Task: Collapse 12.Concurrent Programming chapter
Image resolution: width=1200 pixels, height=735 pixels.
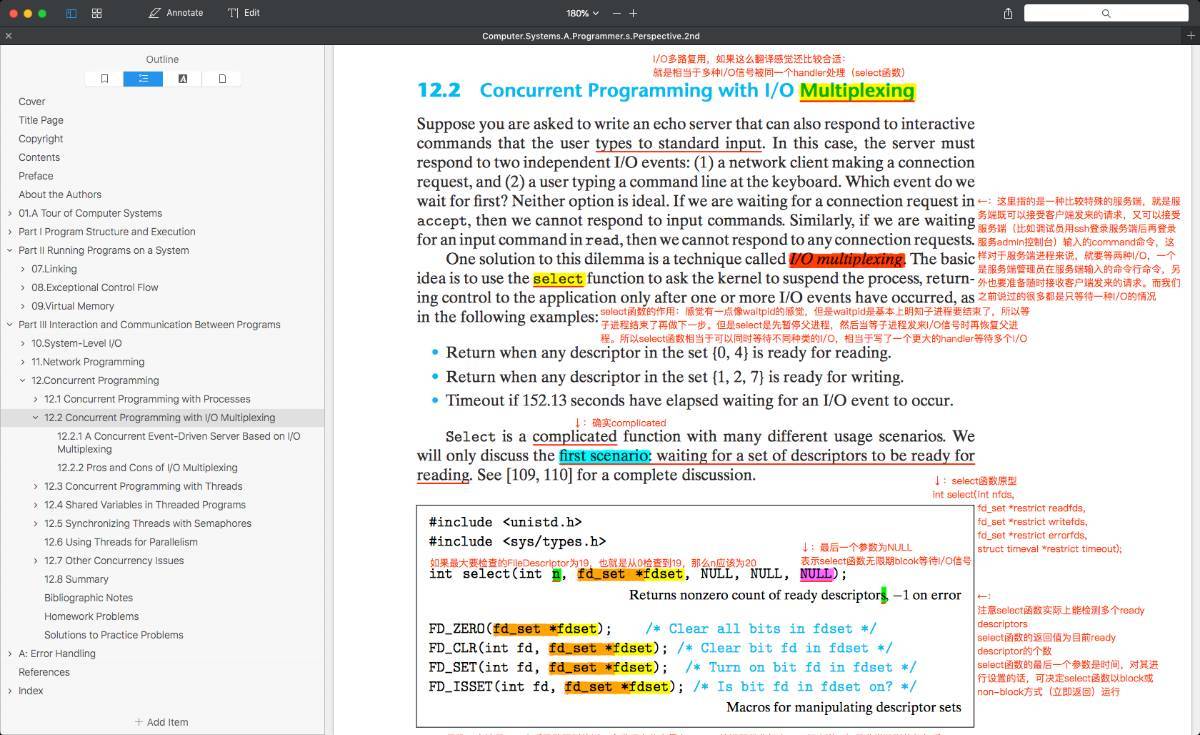Action: click(x=22, y=380)
